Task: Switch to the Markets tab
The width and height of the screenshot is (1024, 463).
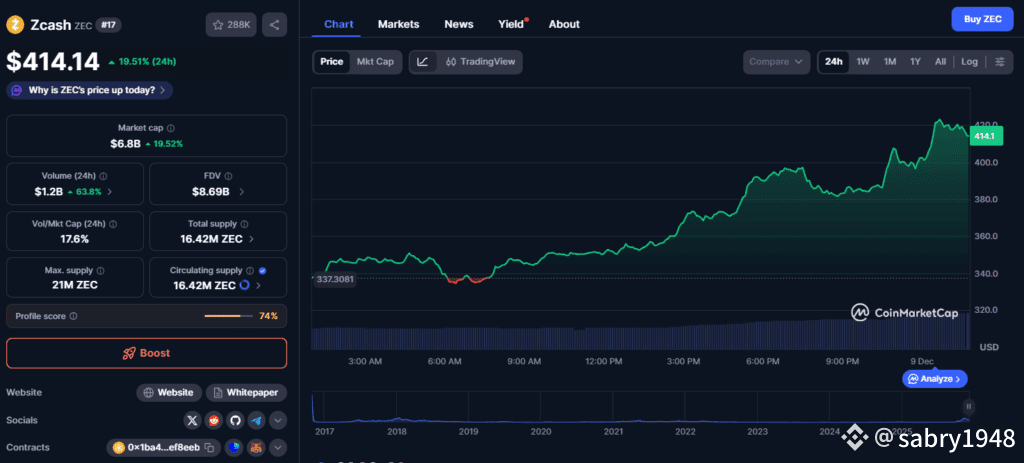Action: click(x=398, y=24)
